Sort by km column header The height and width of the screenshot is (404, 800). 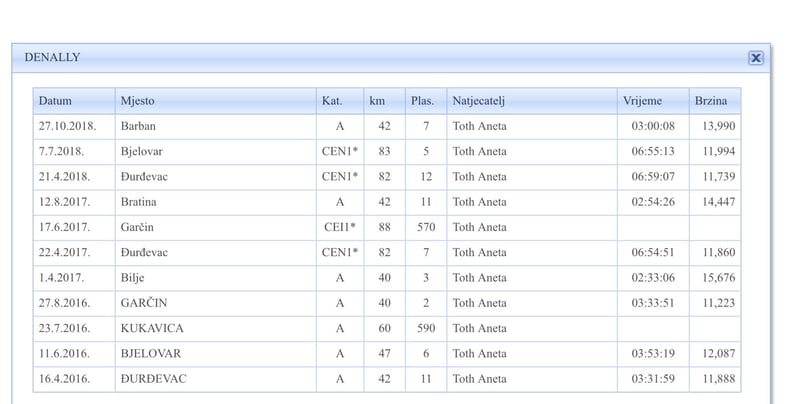377,101
